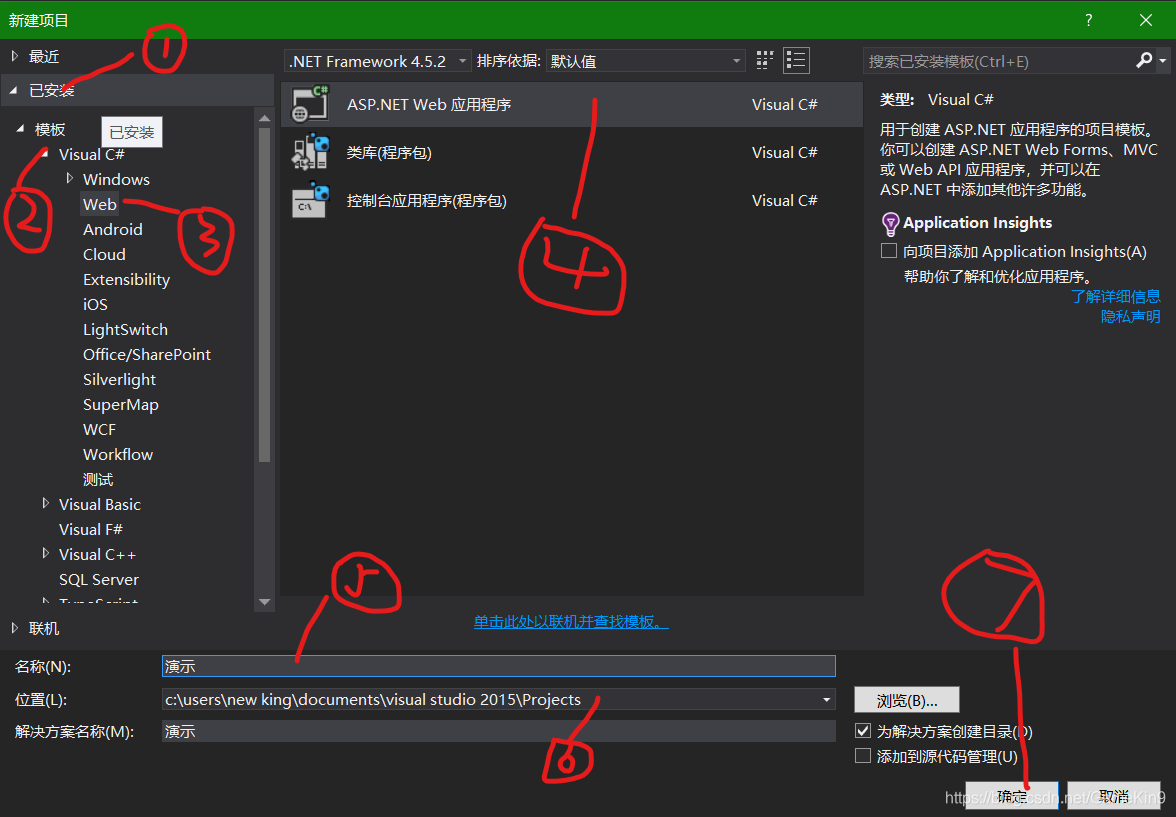The image size is (1176, 817).
Task: Select the Cloud template category
Action: (104, 254)
